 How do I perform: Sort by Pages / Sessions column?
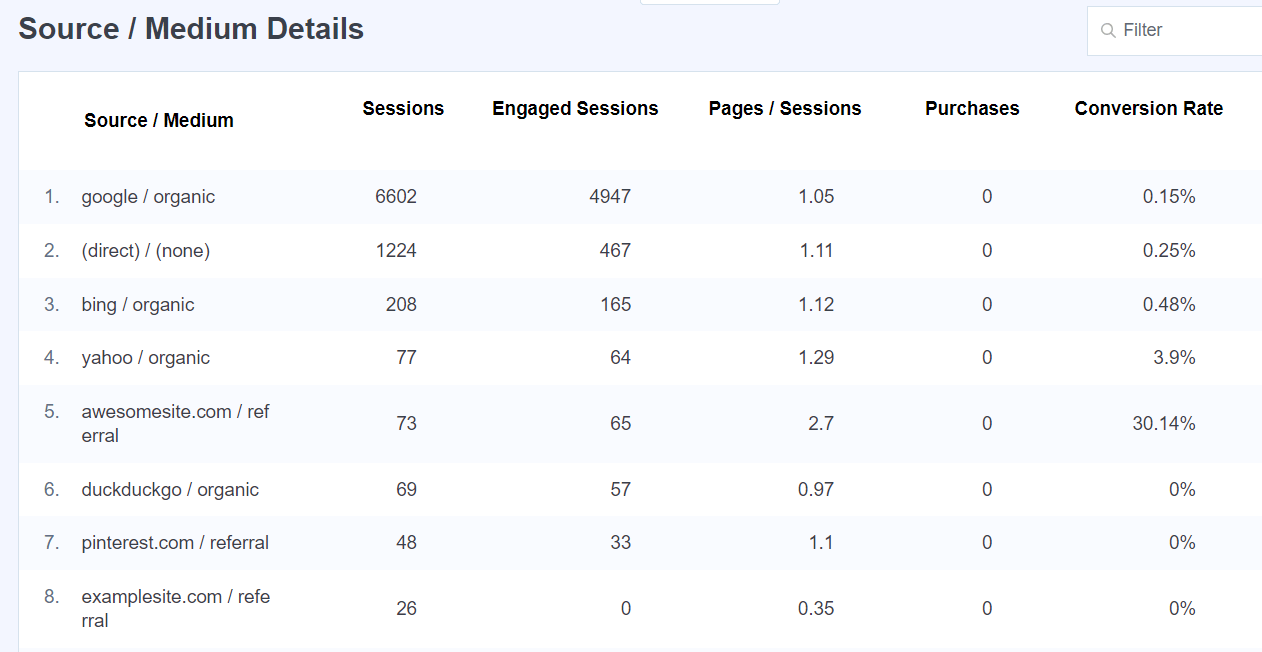coord(784,108)
